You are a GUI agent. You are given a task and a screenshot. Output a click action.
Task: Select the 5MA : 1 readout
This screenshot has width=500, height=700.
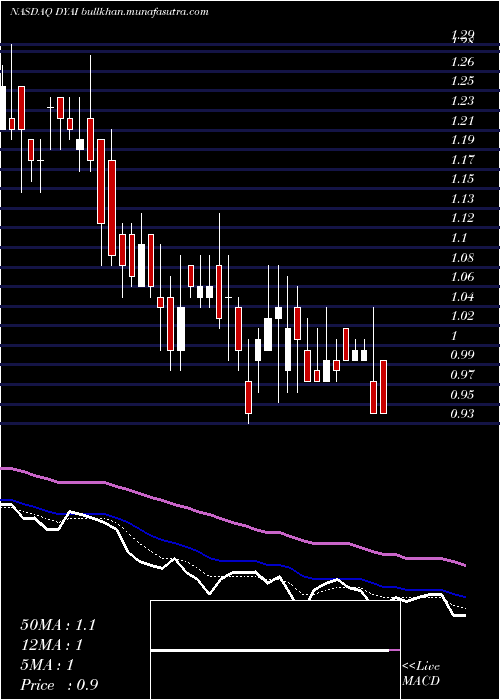click(47, 665)
